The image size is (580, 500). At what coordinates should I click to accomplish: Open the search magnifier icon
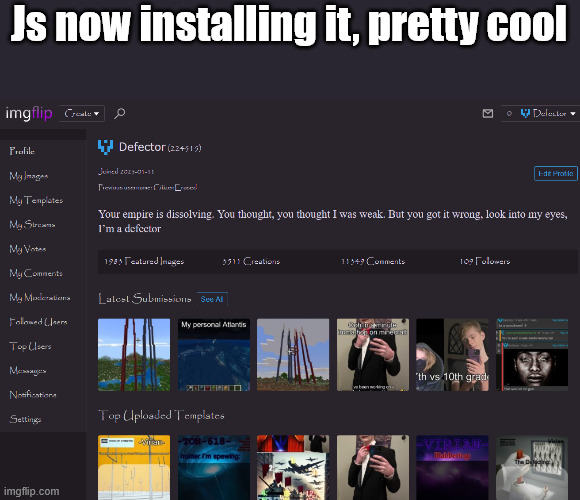(x=119, y=113)
